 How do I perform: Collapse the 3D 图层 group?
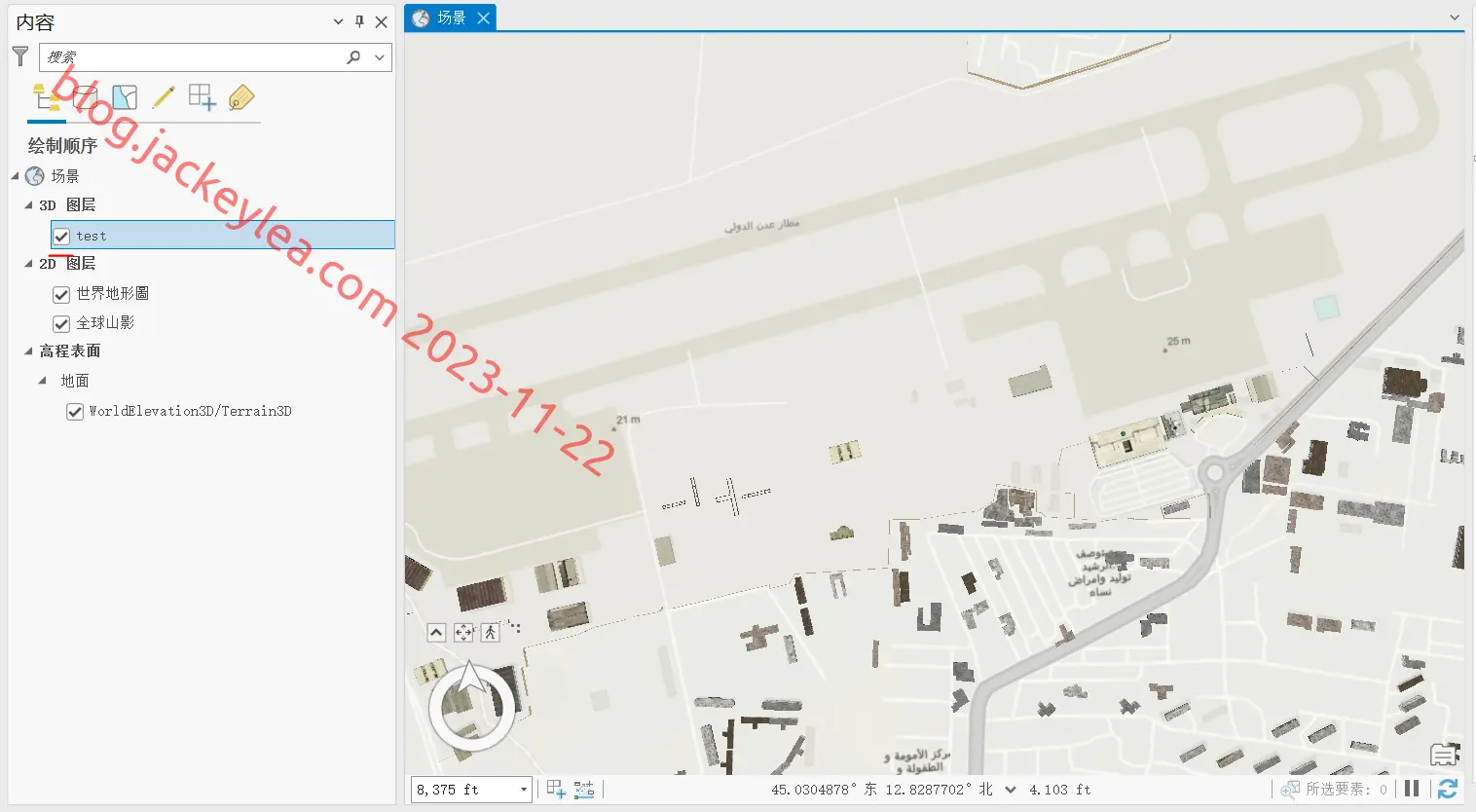pyautogui.click(x=28, y=205)
